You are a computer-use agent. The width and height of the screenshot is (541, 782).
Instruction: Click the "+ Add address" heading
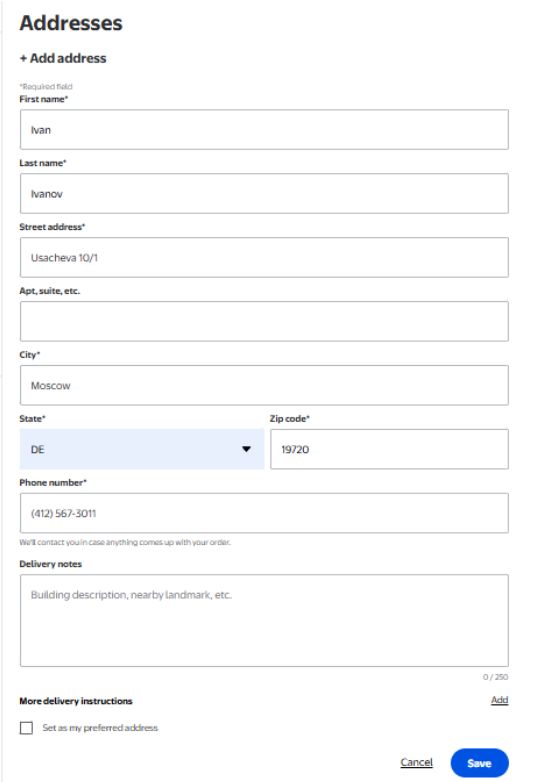click(63, 58)
